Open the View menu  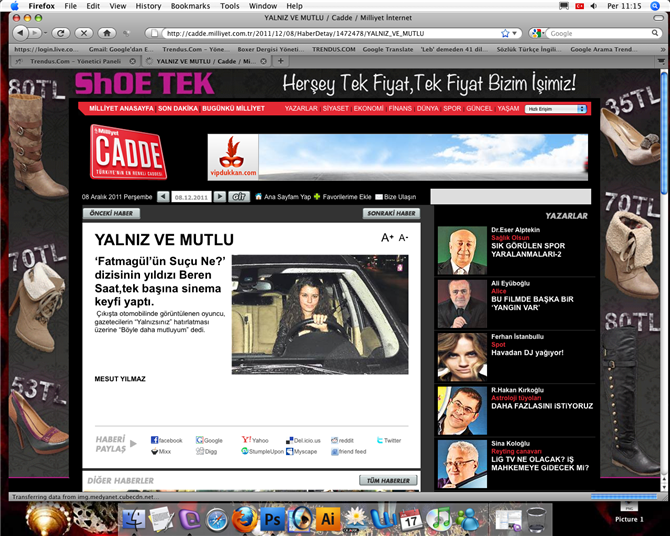tap(118, 6)
